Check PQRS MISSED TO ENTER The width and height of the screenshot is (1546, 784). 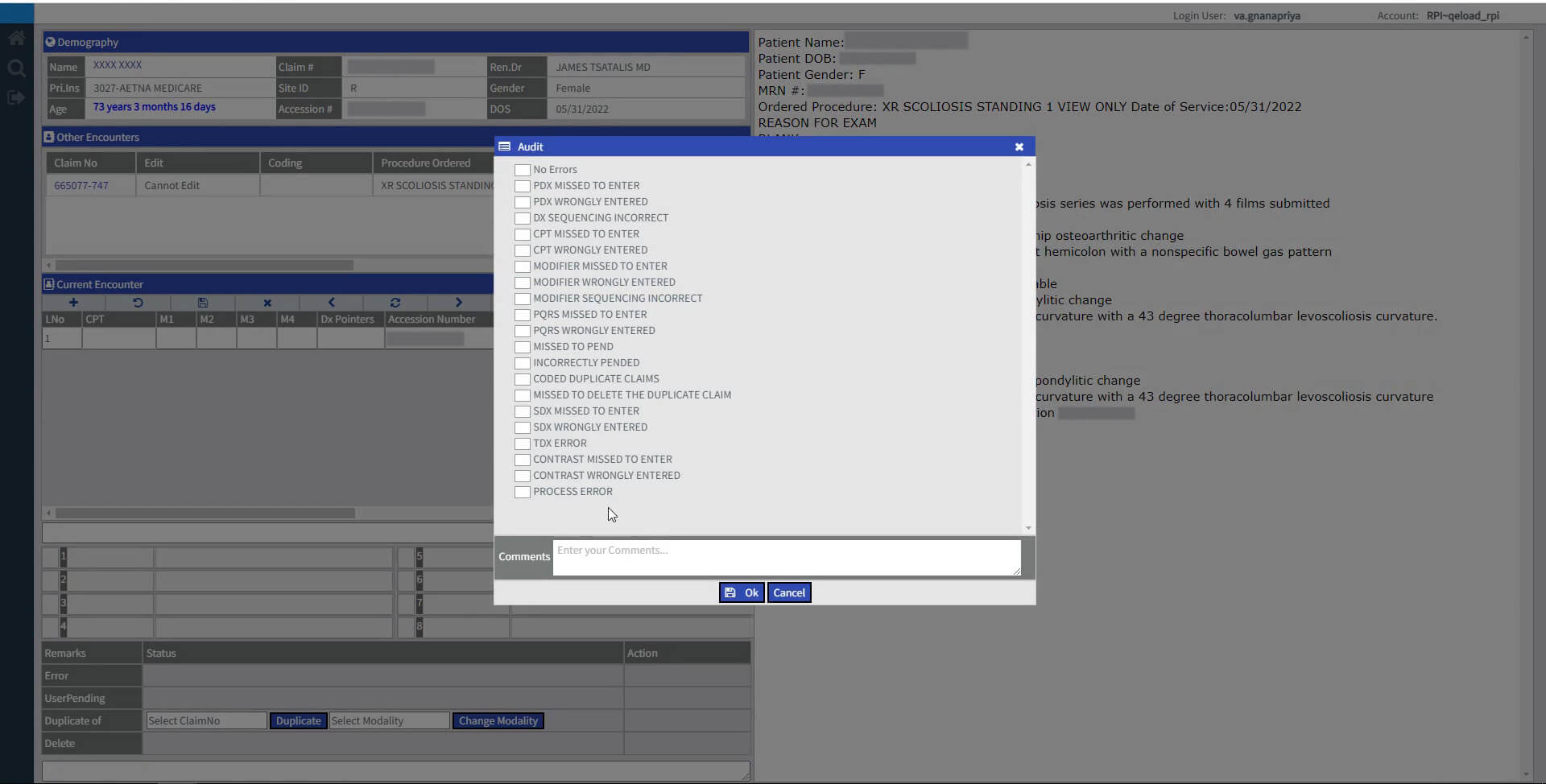(x=523, y=315)
